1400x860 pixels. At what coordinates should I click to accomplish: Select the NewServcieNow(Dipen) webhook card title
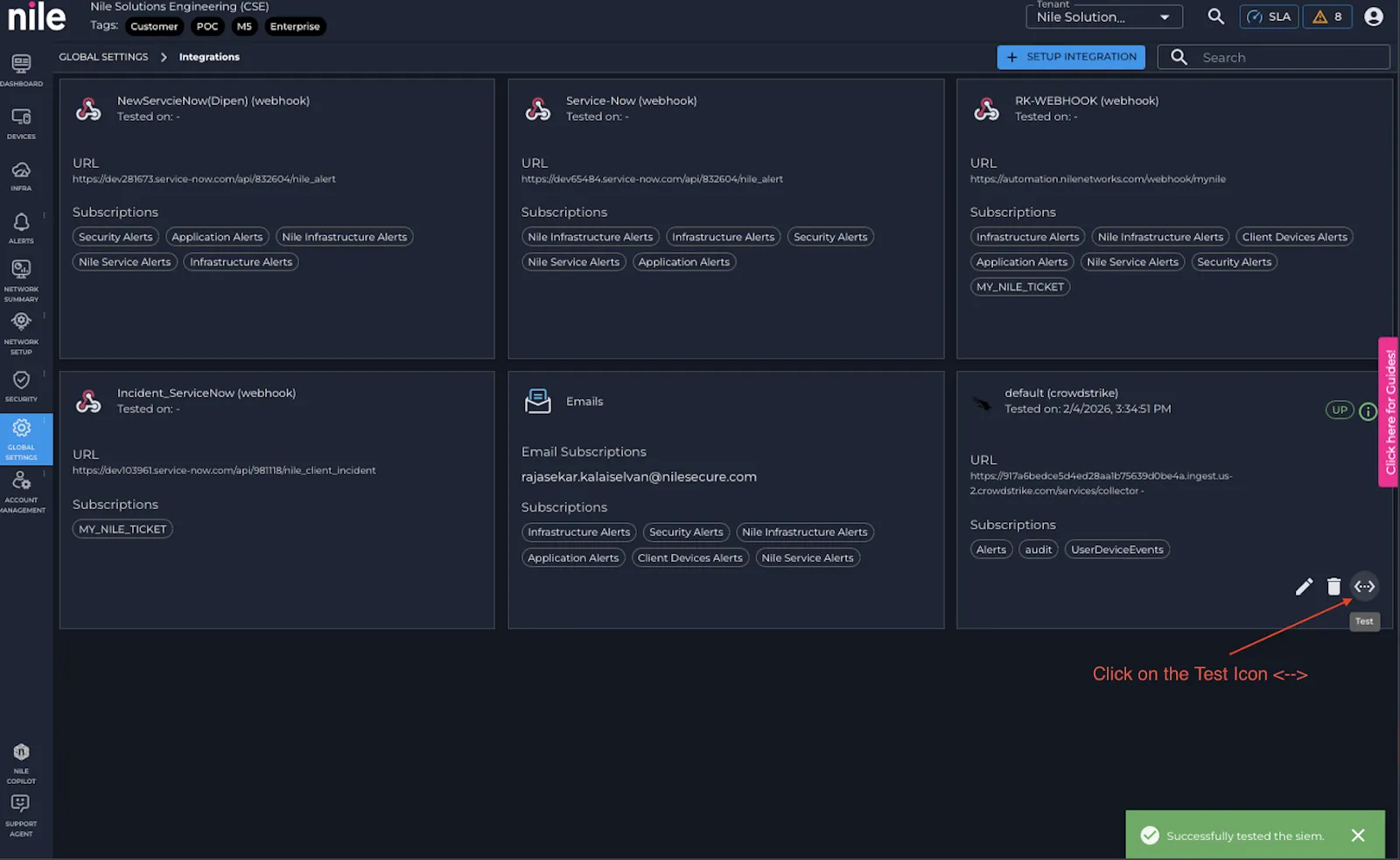pyautogui.click(x=213, y=101)
